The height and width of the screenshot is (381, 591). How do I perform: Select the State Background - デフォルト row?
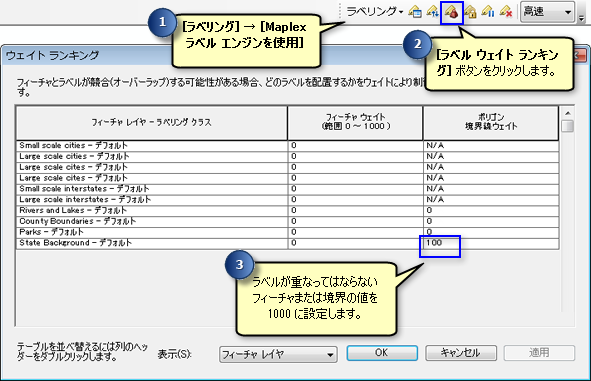point(287,243)
